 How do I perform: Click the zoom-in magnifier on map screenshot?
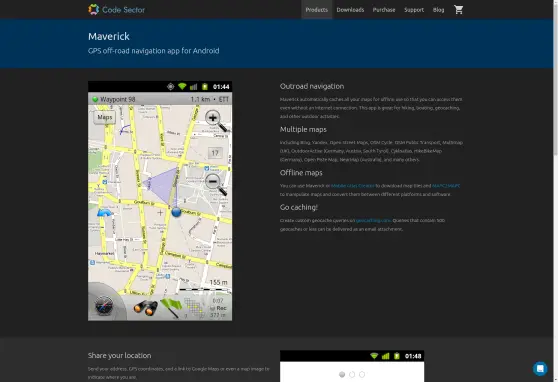[x=216, y=121]
